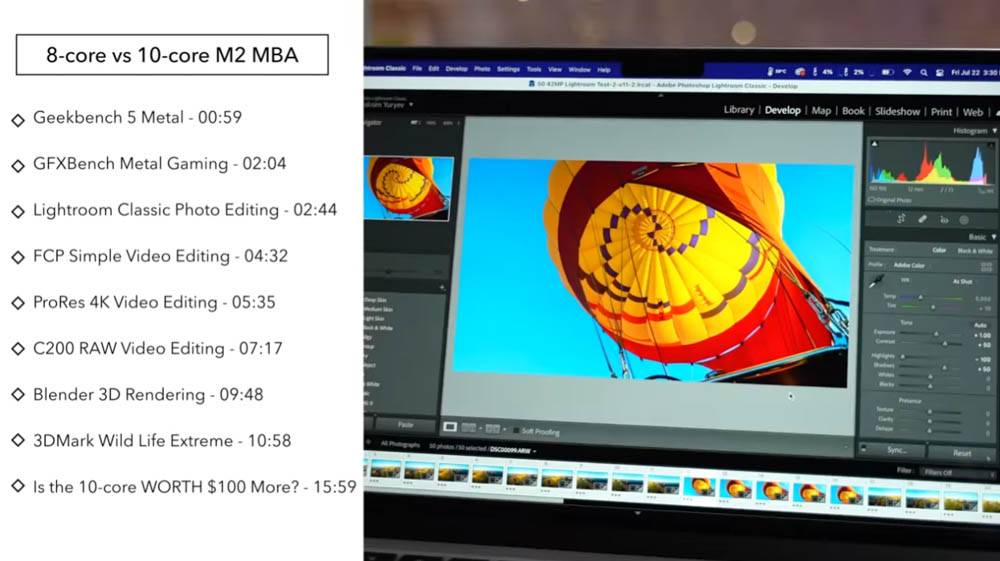
Task: Collapse the Histogram panel
Action: (x=993, y=131)
